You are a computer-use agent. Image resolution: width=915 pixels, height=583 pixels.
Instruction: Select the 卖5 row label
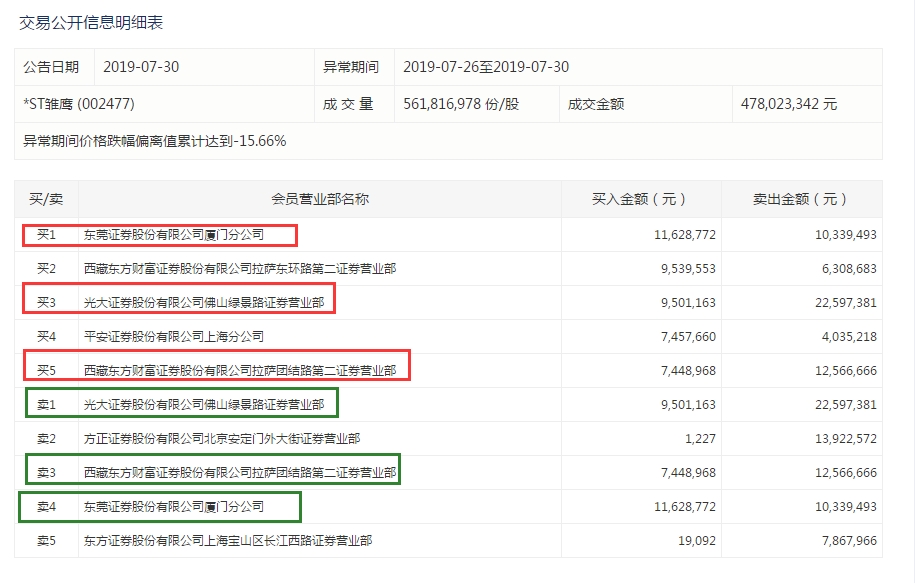pos(46,540)
